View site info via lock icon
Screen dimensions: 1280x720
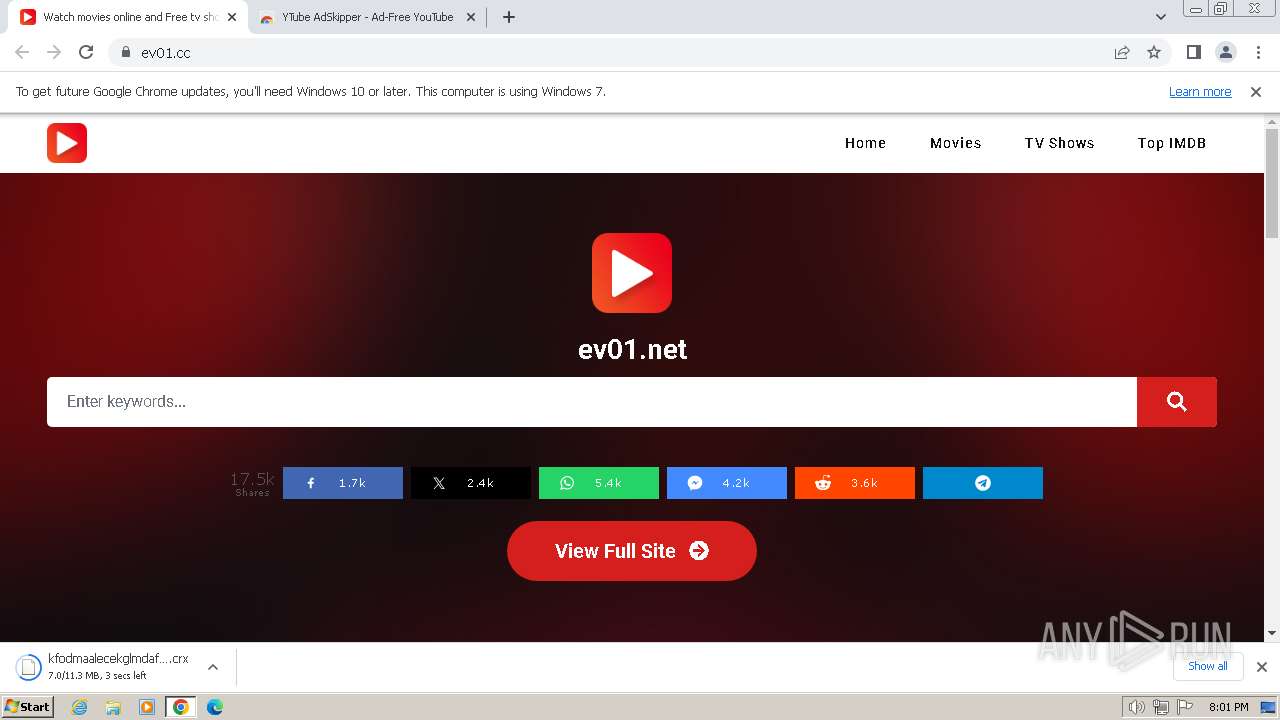pyautogui.click(x=125, y=52)
